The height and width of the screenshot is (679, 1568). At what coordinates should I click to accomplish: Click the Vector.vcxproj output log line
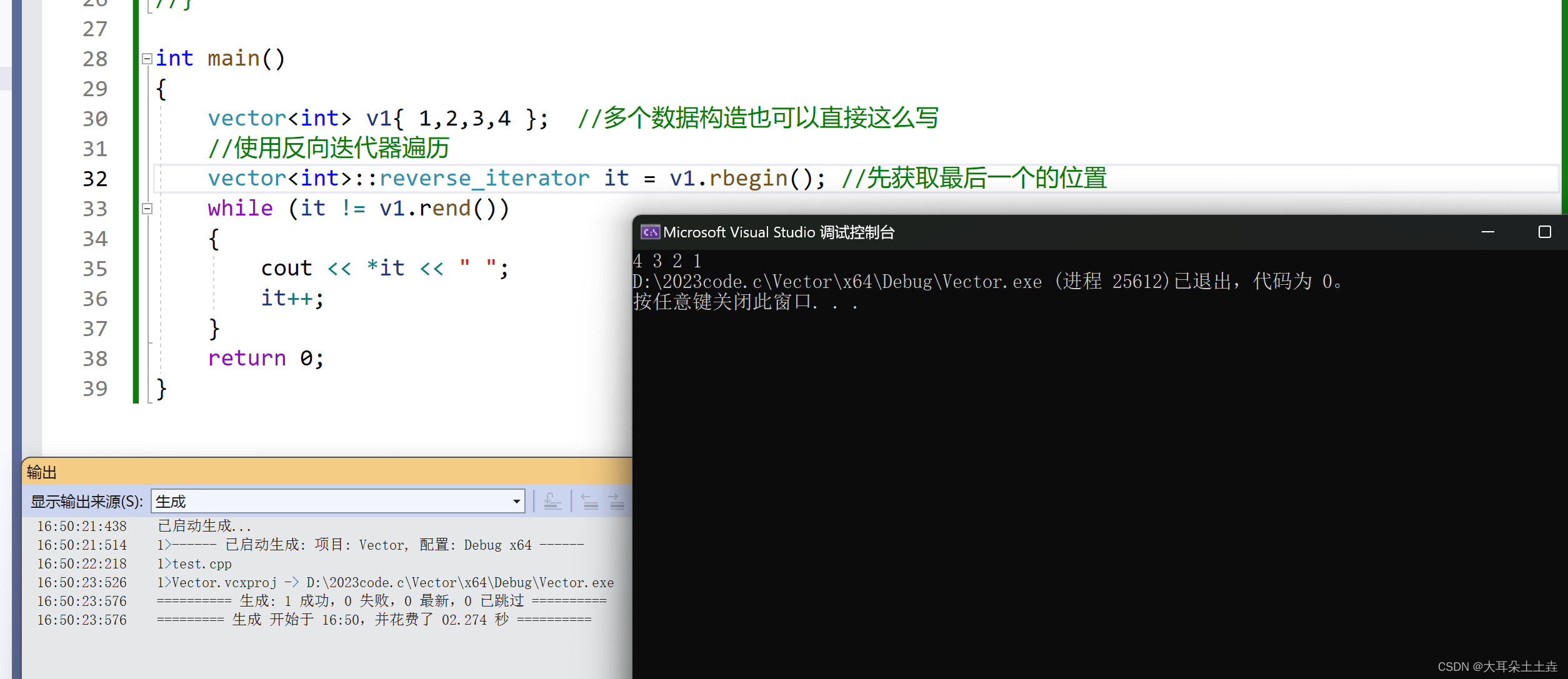(386, 582)
